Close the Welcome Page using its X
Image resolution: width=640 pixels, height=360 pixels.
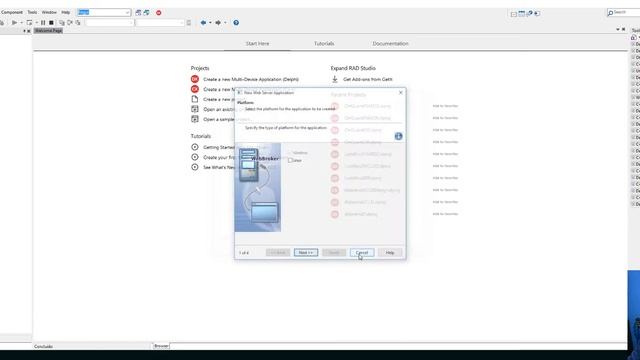coord(623,29)
